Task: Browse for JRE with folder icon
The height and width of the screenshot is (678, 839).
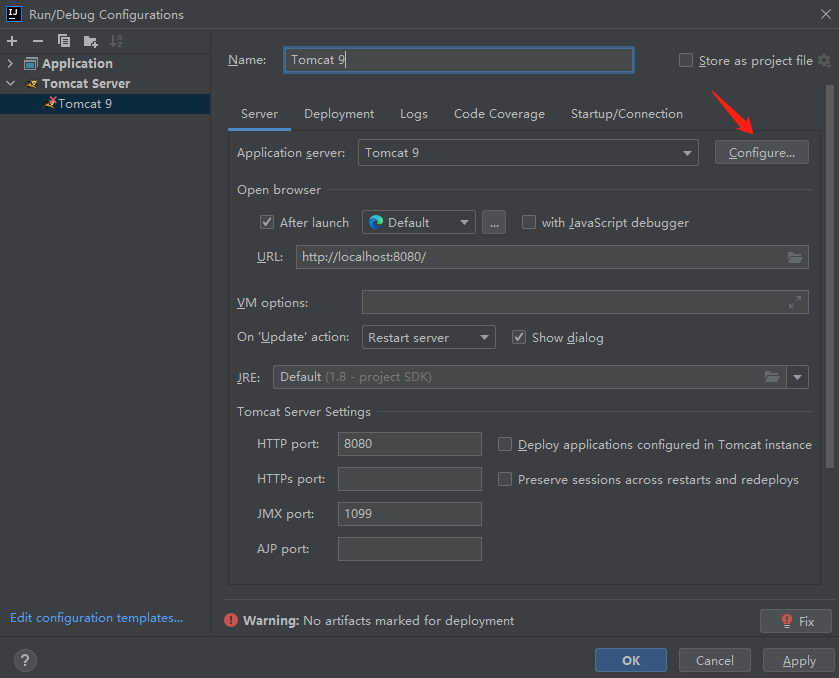Action: coord(772,377)
